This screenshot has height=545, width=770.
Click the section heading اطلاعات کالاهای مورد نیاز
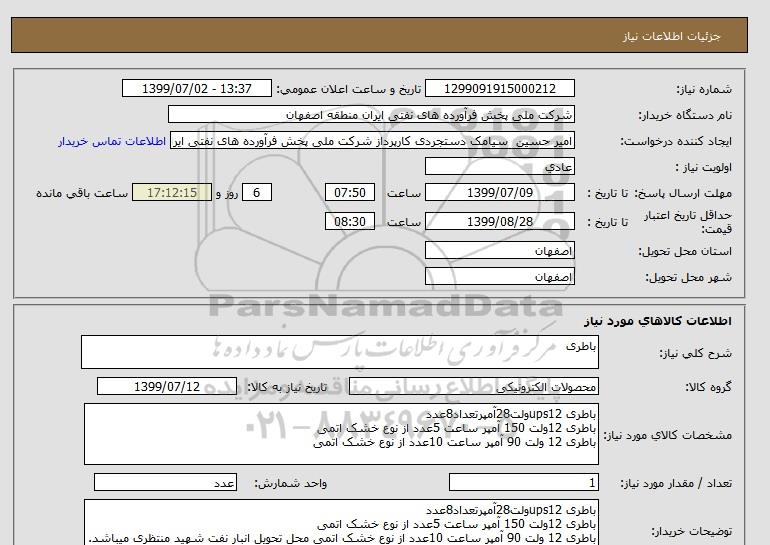[658, 321]
